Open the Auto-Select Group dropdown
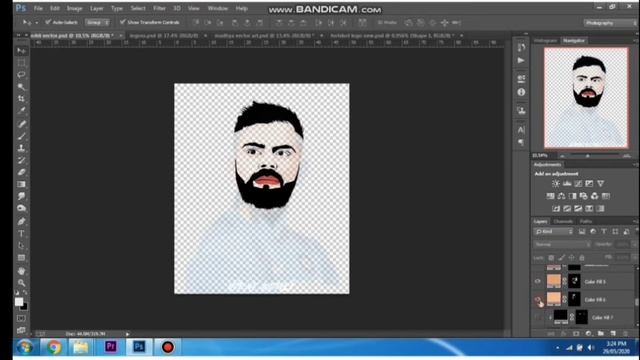 [98, 22]
